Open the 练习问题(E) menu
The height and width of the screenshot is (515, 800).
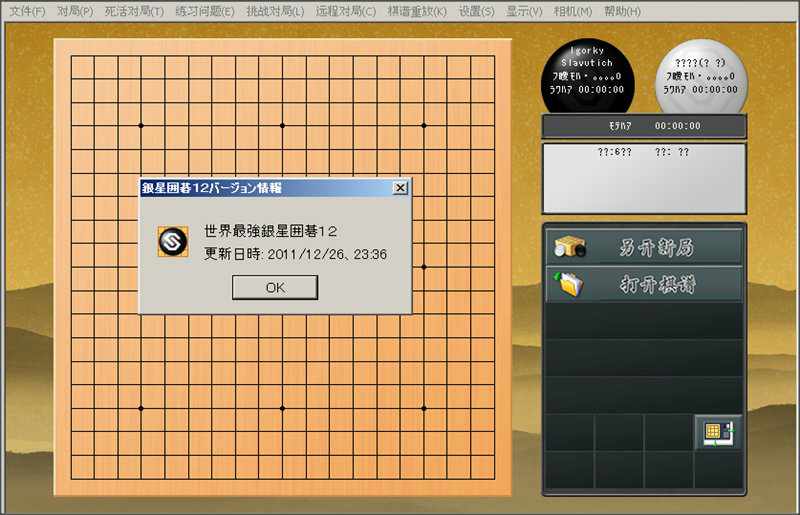tap(205, 11)
